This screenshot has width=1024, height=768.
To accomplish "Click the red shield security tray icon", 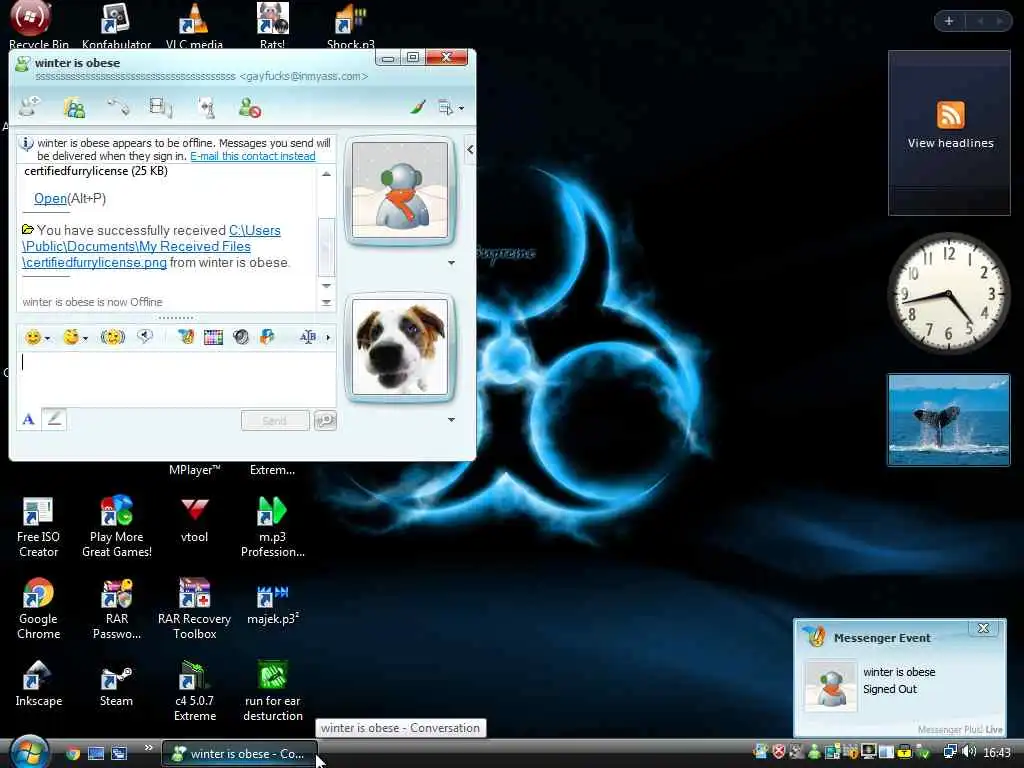I will click(778, 752).
